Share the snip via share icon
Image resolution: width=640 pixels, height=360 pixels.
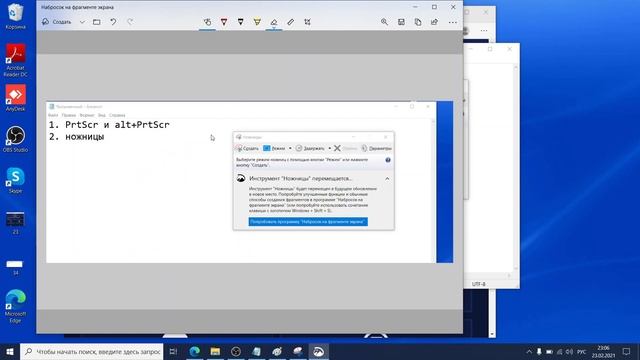(x=434, y=22)
